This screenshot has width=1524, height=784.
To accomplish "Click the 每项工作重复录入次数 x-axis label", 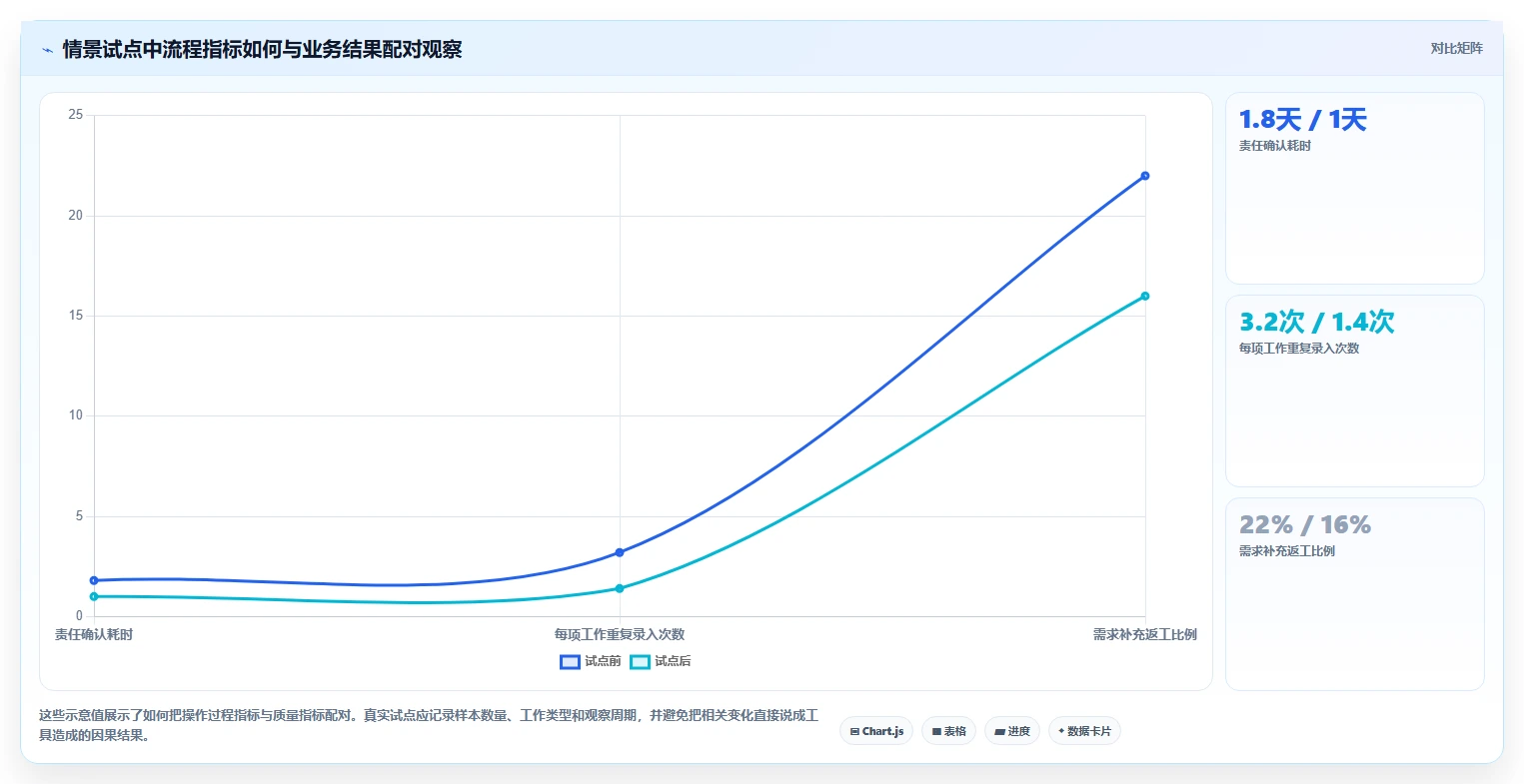I will [x=620, y=634].
